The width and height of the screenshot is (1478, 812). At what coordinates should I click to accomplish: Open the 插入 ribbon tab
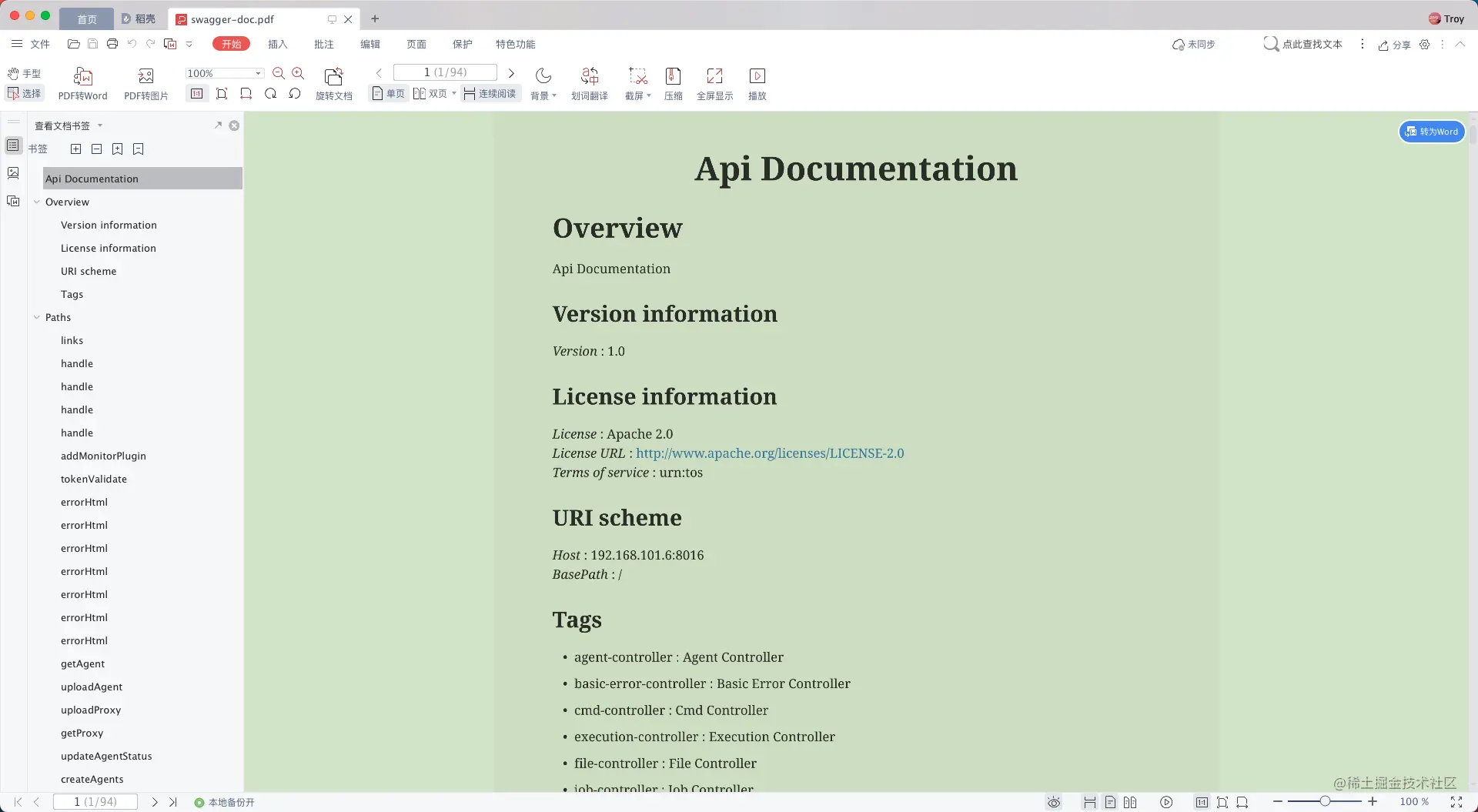(x=277, y=44)
